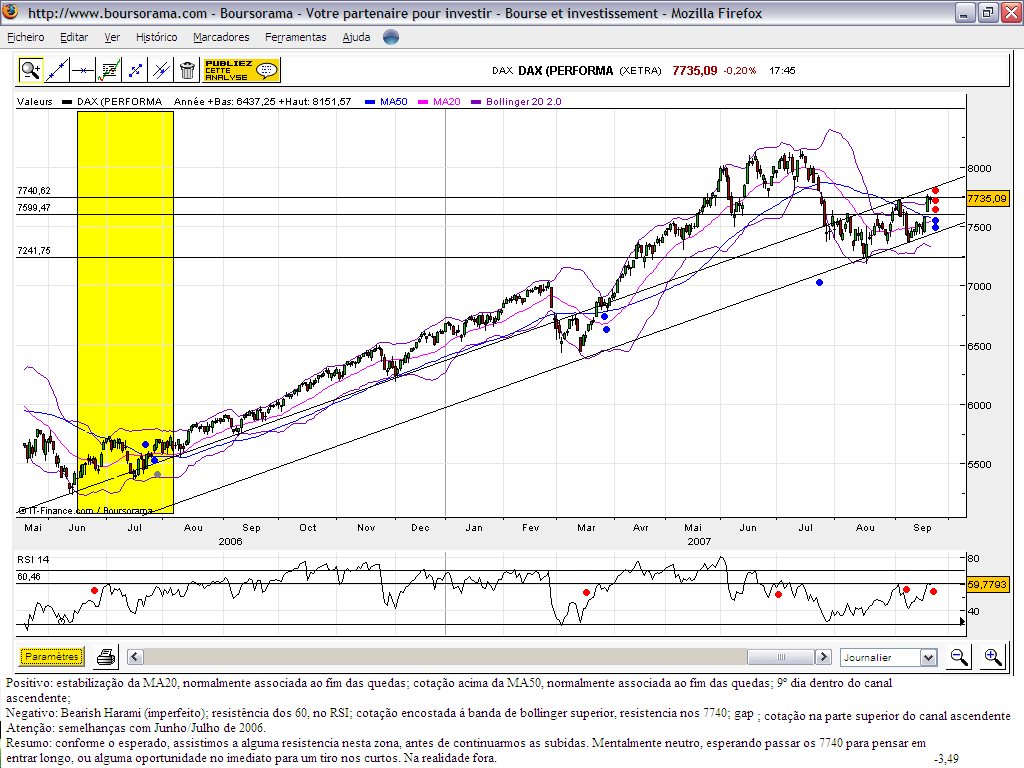Viewport: 1024px width, 768px height.
Task: Click the 60,46 RSI level label
Action: (29, 577)
